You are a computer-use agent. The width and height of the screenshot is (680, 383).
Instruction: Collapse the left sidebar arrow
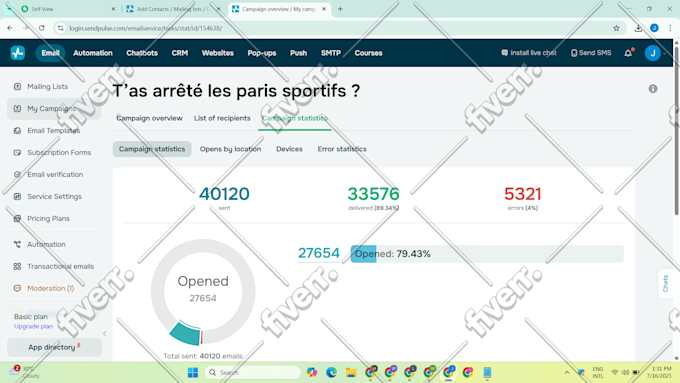click(x=105, y=334)
